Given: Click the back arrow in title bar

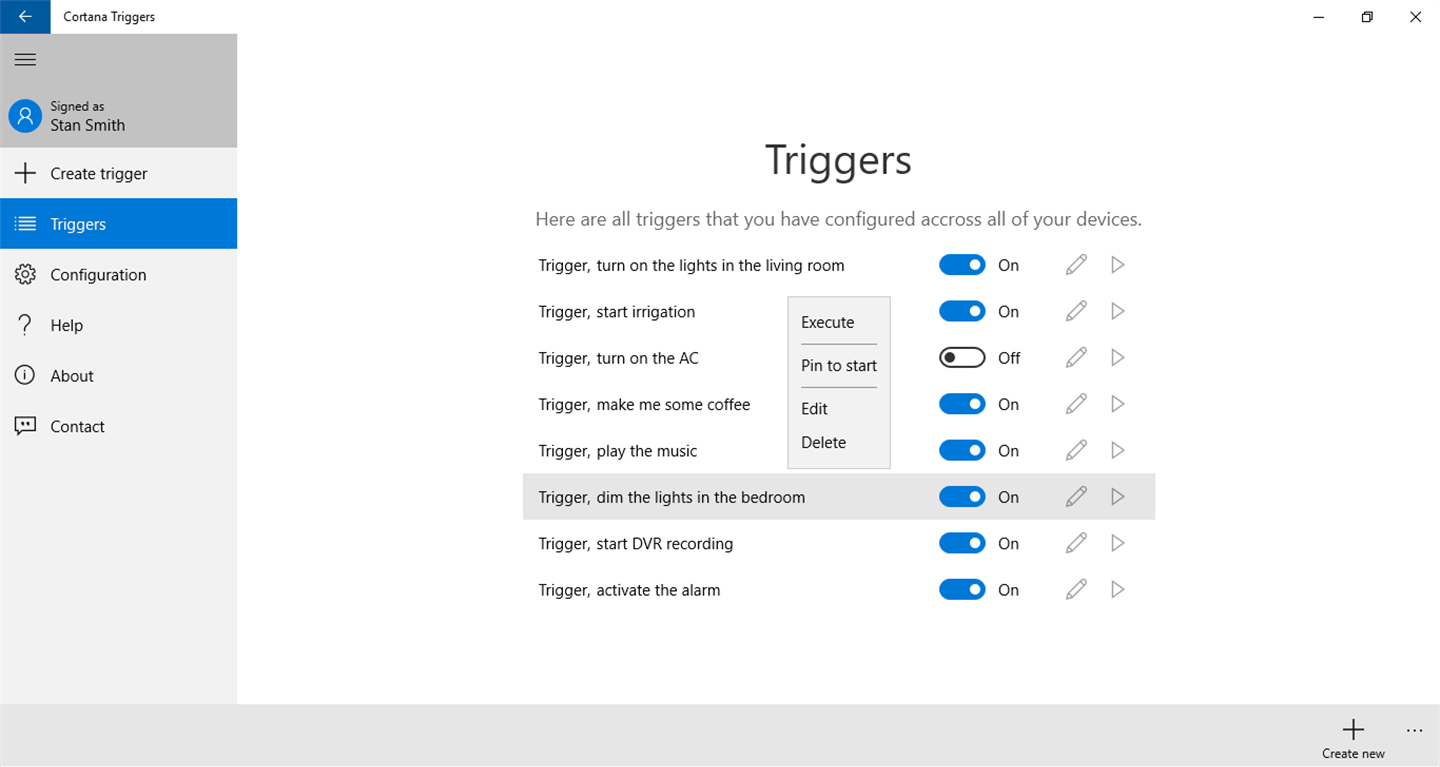Looking at the screenshot, I should (x=25, y=17).
